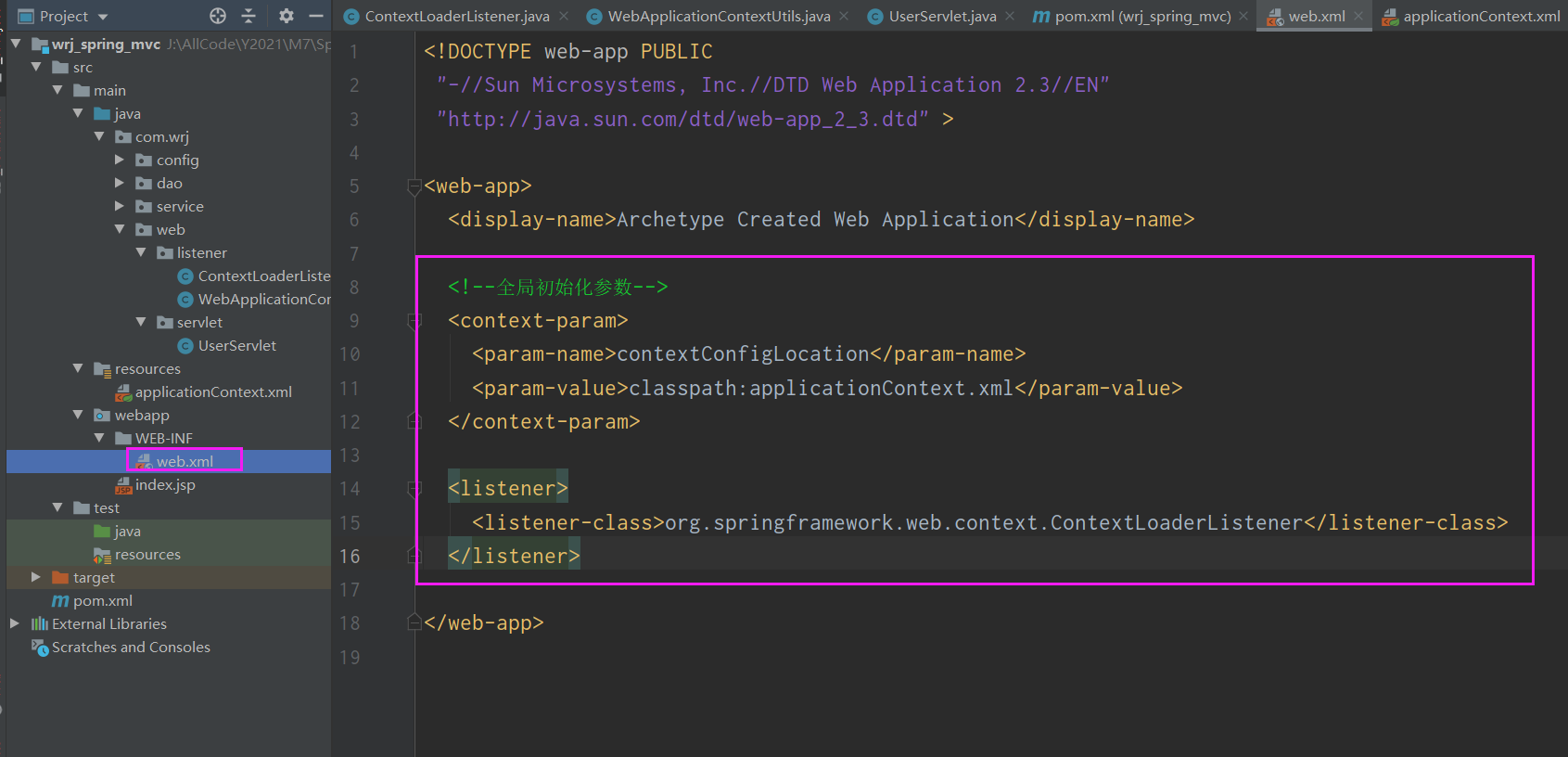Close the ContextLoaderListener.java tab
The width and height of the screenshot is (1568, 757).
(565, 16)
